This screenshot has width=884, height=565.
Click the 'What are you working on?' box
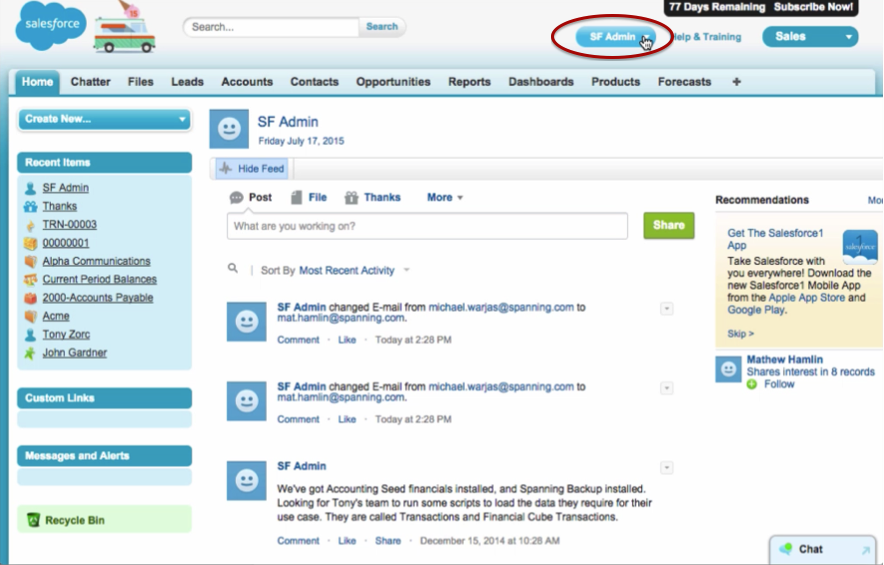[427, 226]
